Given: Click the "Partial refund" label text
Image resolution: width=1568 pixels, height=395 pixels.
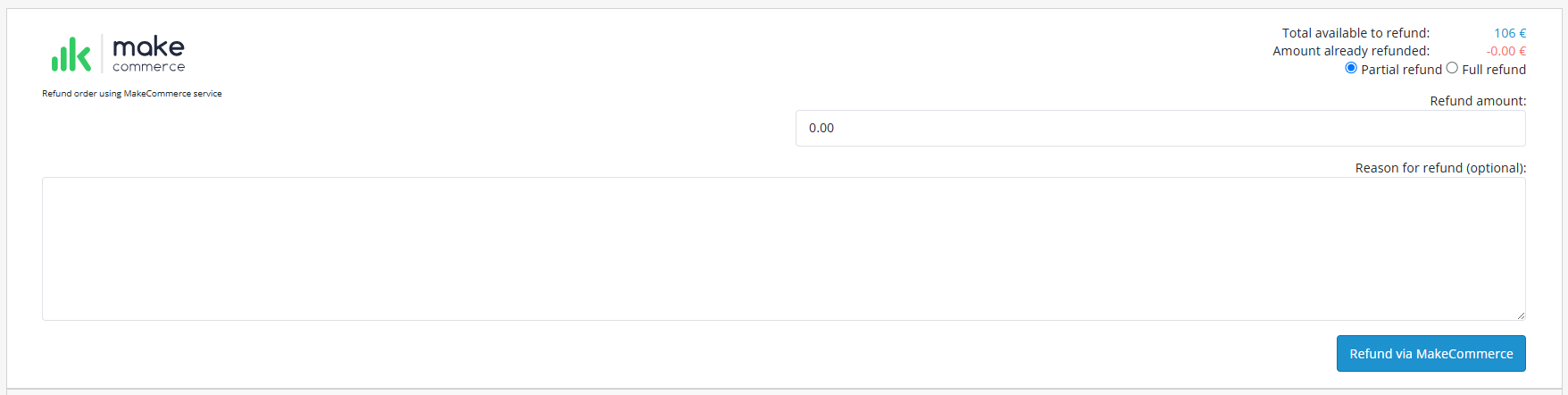Looking at the screenshot, I should point(1401,70).
